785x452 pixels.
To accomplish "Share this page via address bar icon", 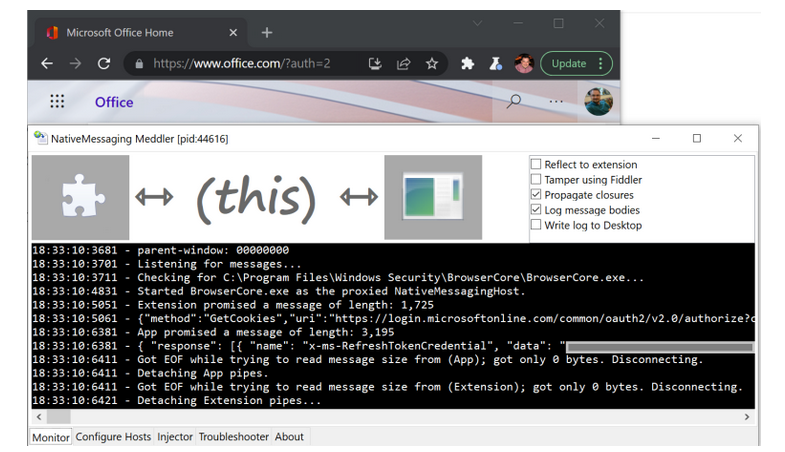I will (404, 64).
